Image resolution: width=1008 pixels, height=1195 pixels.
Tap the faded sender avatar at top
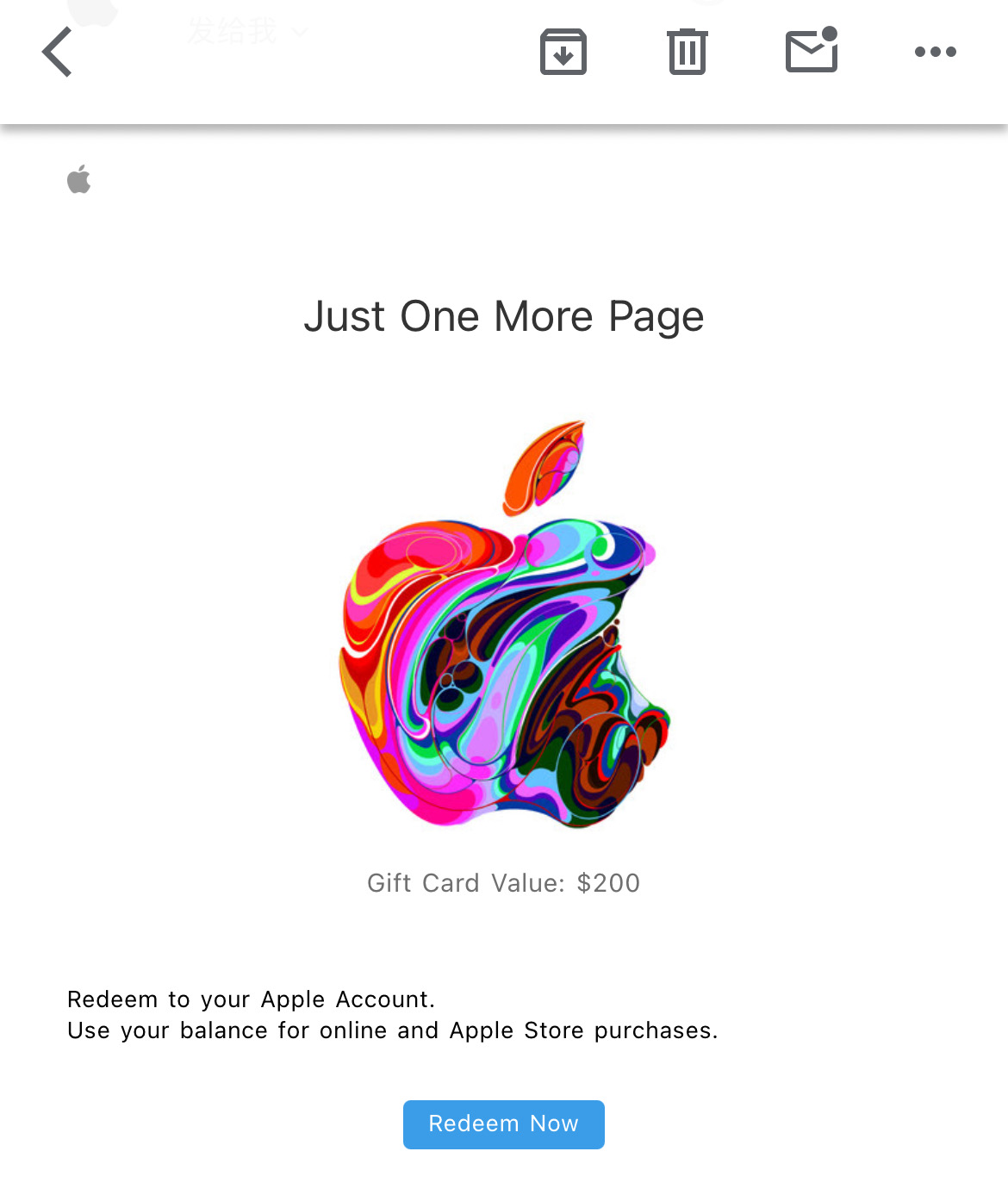(x=93, y=12)
